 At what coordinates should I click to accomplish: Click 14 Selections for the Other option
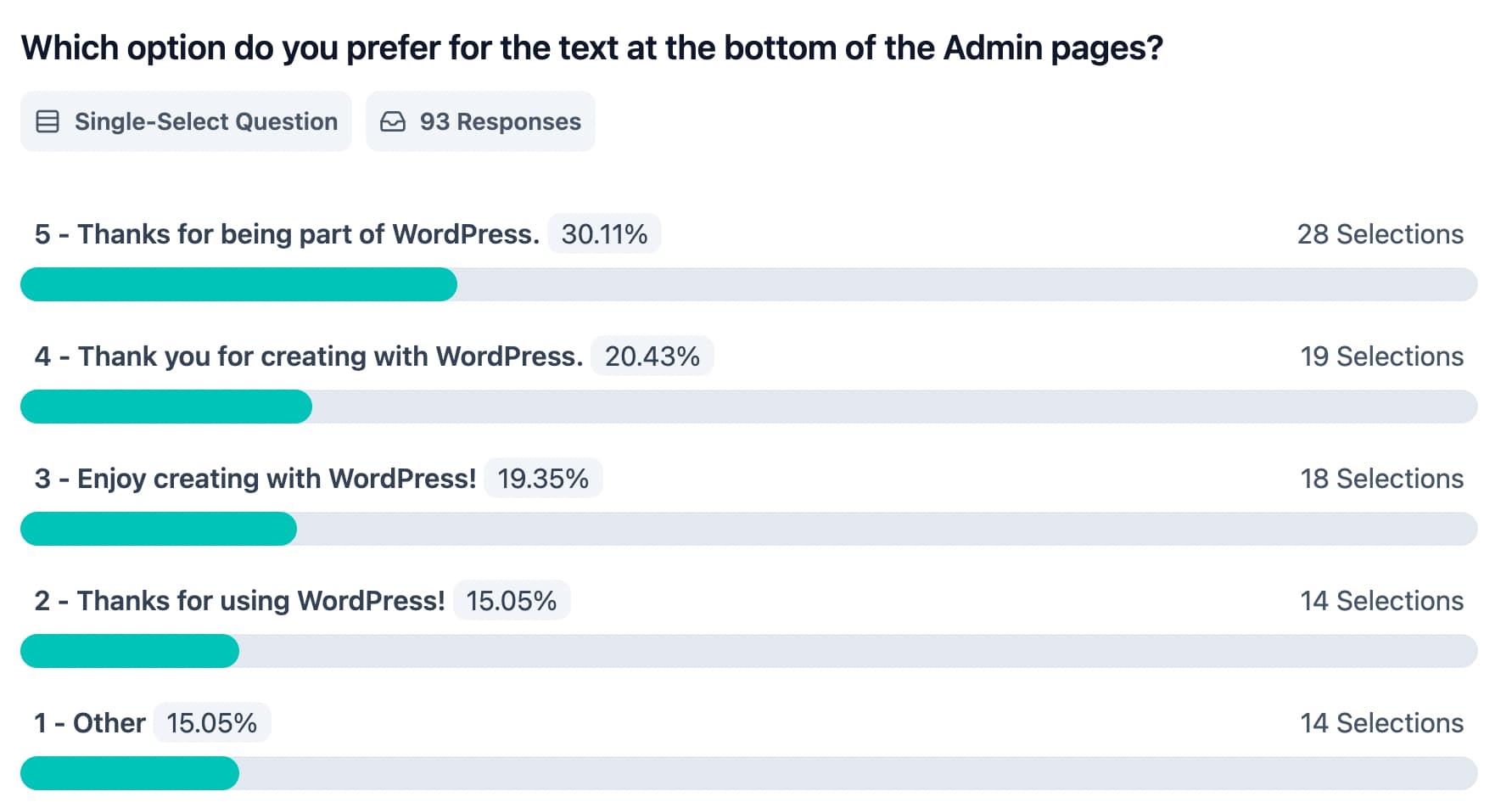coord(1381,723)
